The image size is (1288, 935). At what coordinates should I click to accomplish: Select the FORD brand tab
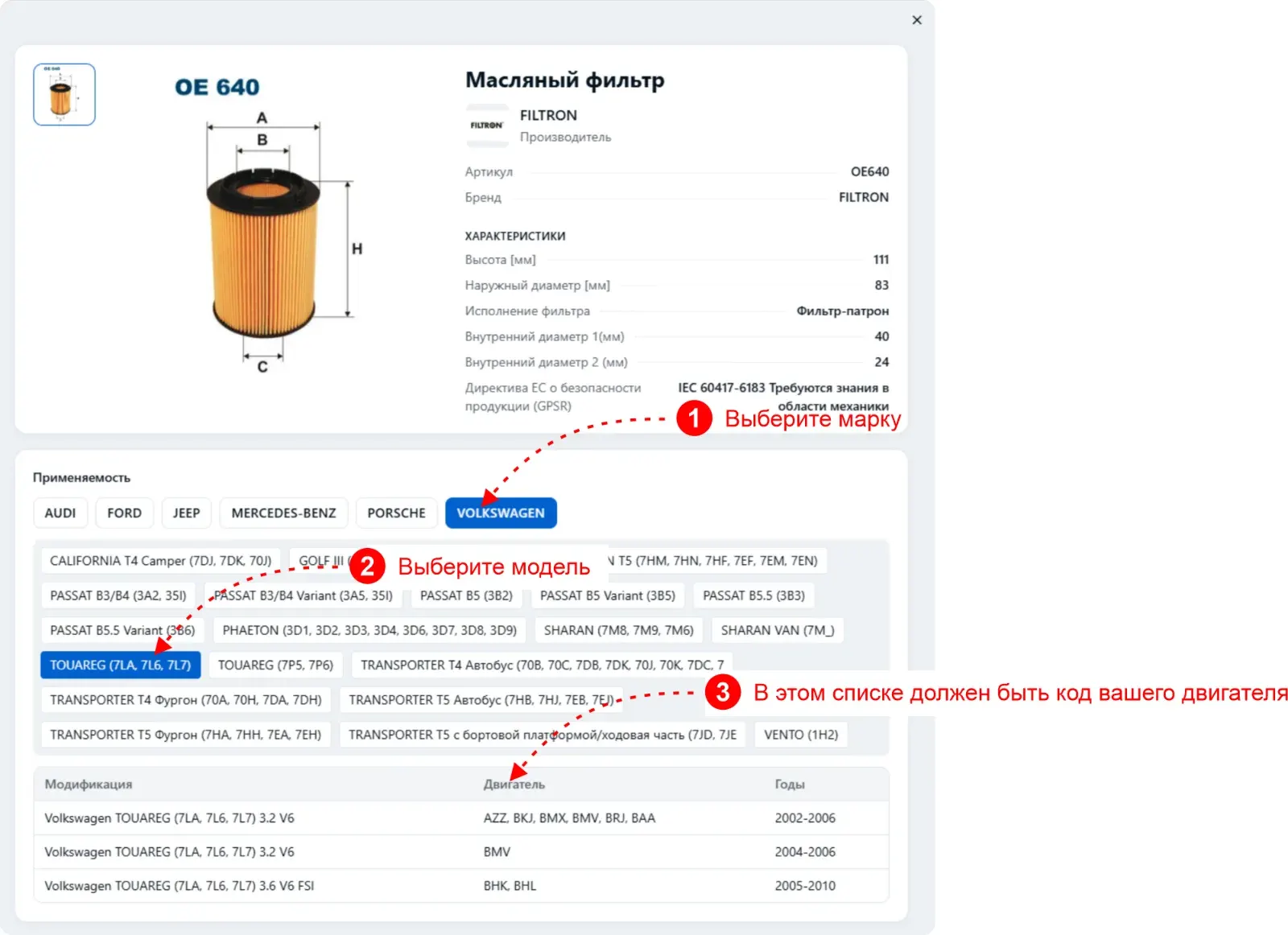pyautogui.click(x=124, y=513)
